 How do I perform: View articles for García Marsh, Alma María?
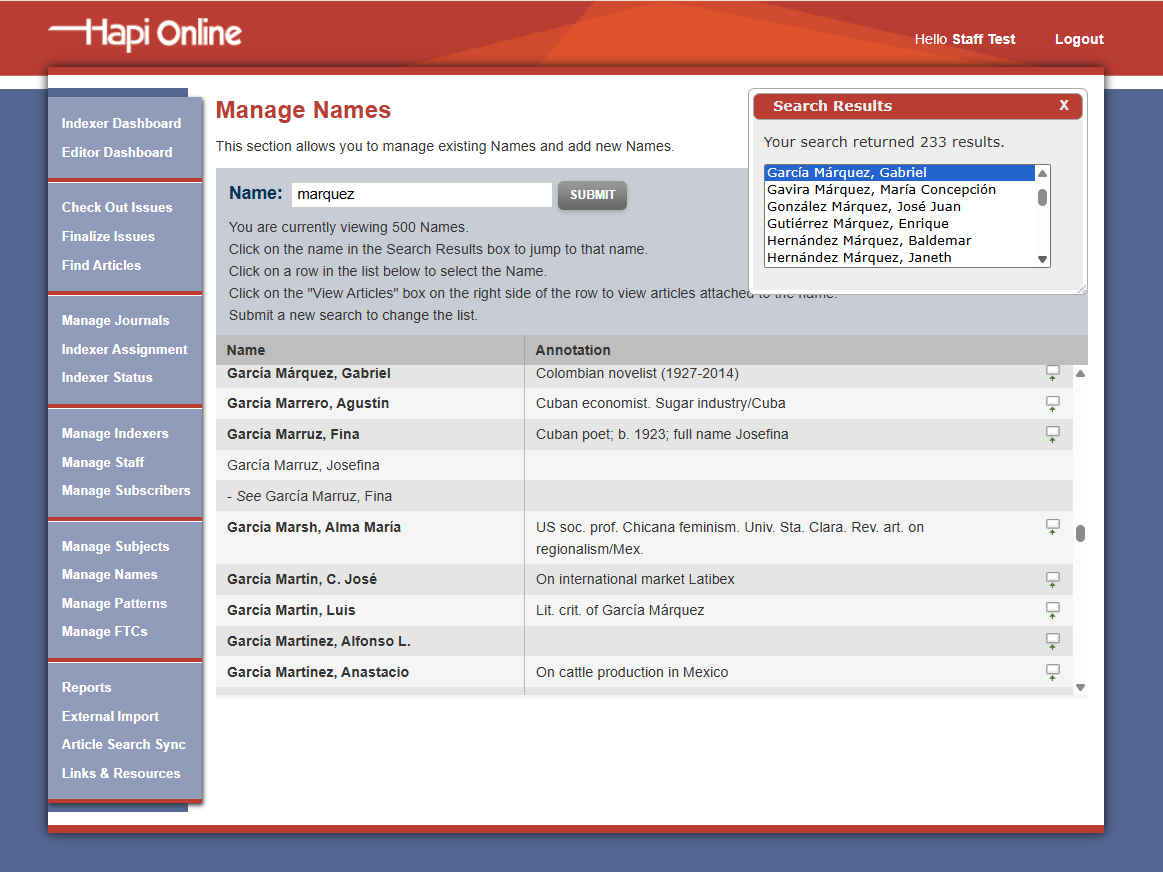[1052, 527]
